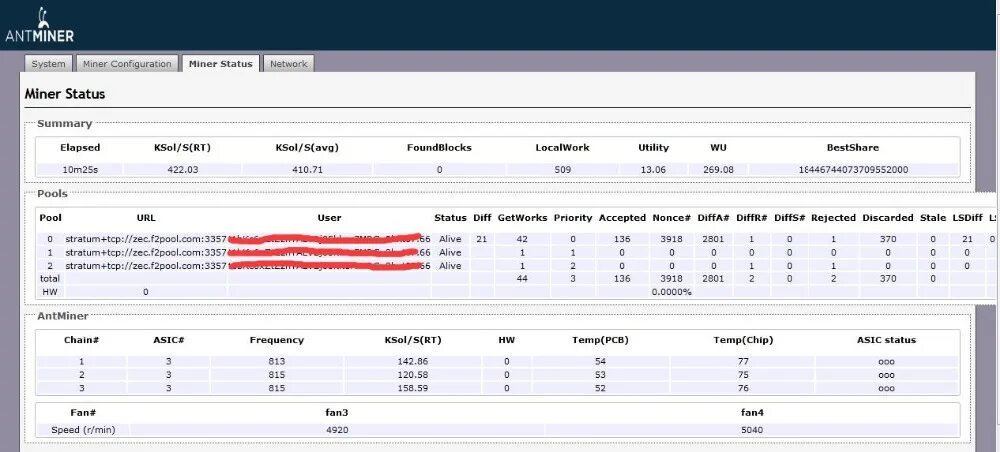This screenshot has height=452, width=1000.
Task: Select pool 1 stratum URL
Action: tap(146, 252)
